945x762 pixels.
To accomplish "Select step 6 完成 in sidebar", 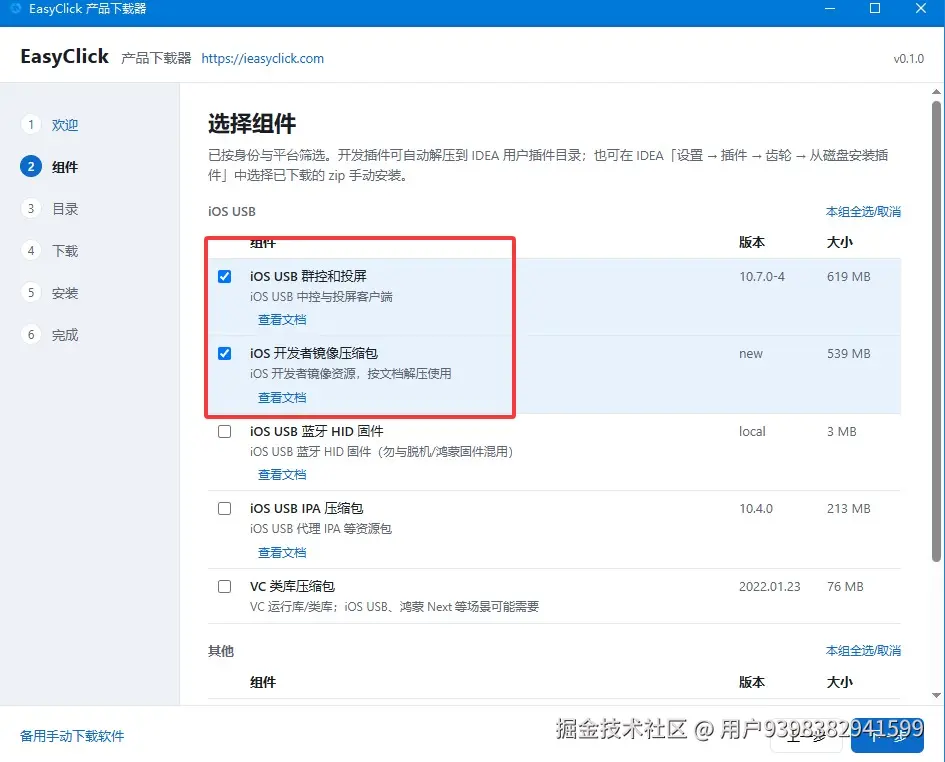I will point(50,335).
